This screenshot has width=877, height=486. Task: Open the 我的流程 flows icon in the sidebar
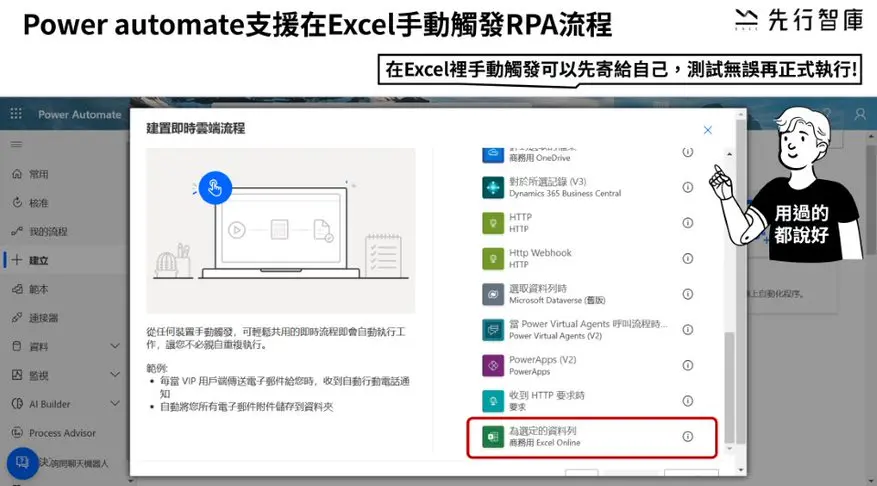tap(17, 231)
